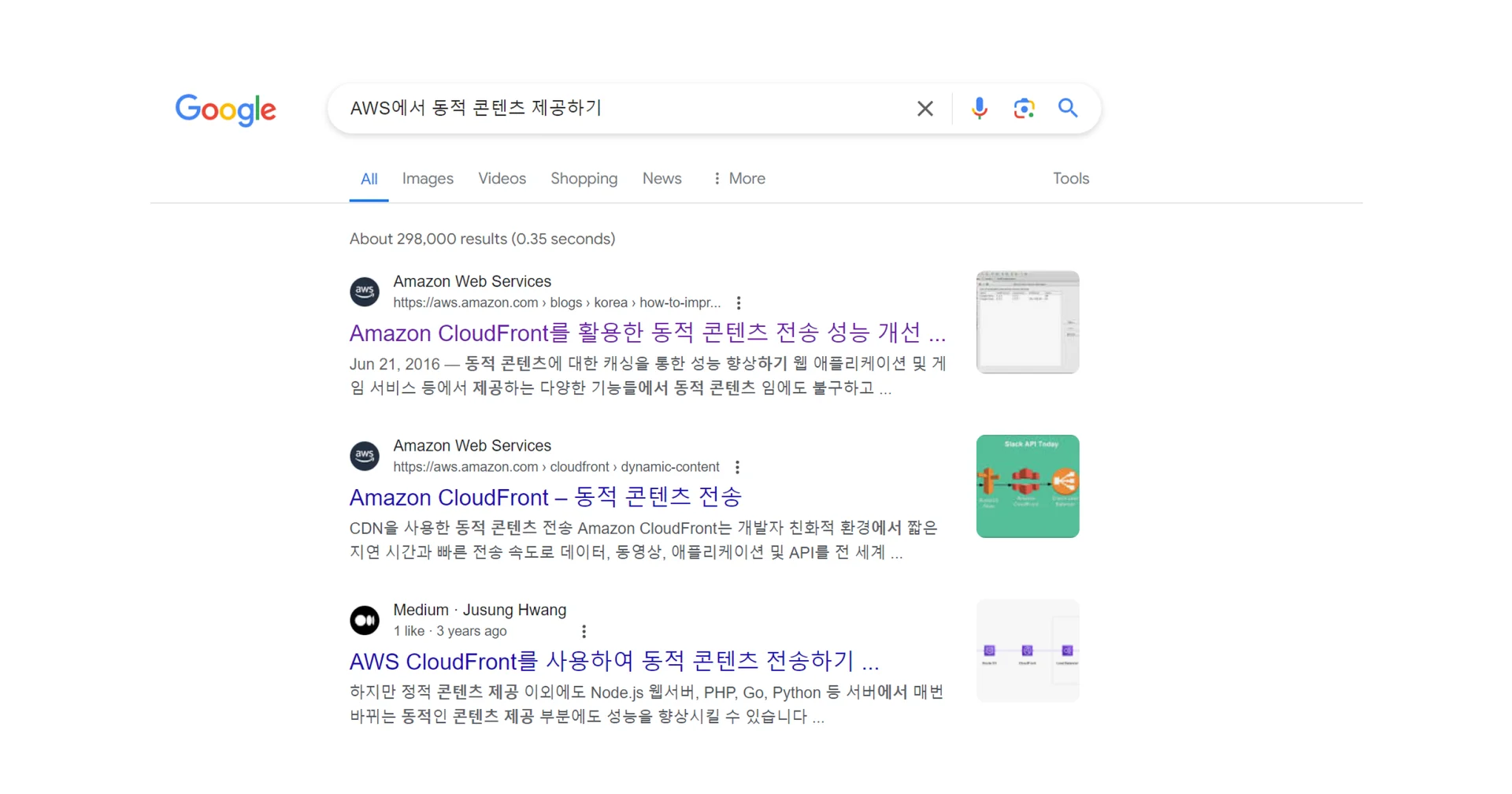Screen dimensions: 1512x794
Task: Open 'AWS CloudFront를 사용하여 동적 콘텐츠 전송하기' link
Action: (x=614, y=661)
